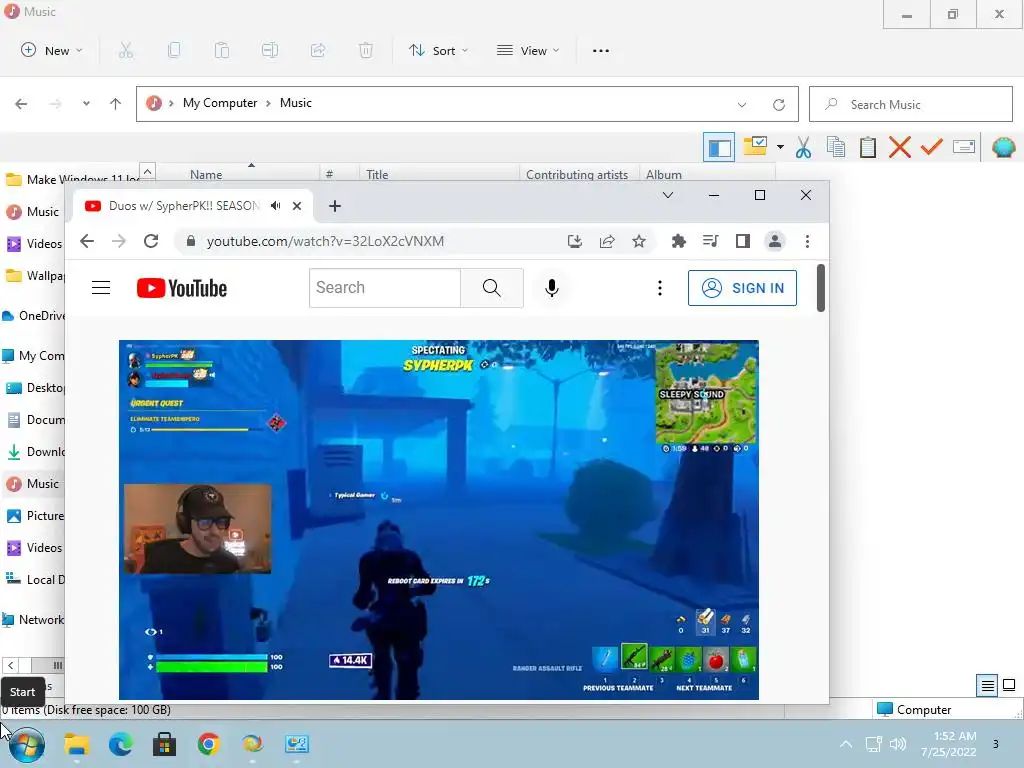Screen dimensions: 1024x768
Task: Click the Rename icon in Explorer ribbon
Action: 270,50
